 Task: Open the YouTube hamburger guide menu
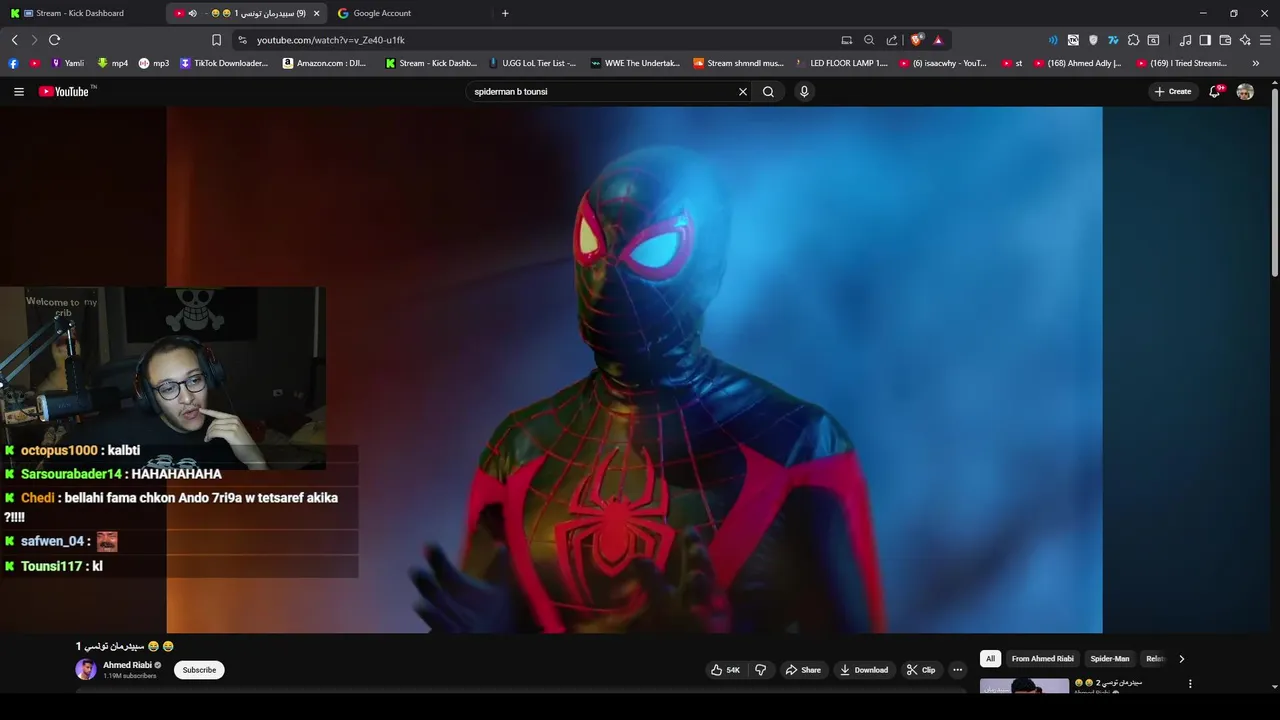(x=19, y=91)
